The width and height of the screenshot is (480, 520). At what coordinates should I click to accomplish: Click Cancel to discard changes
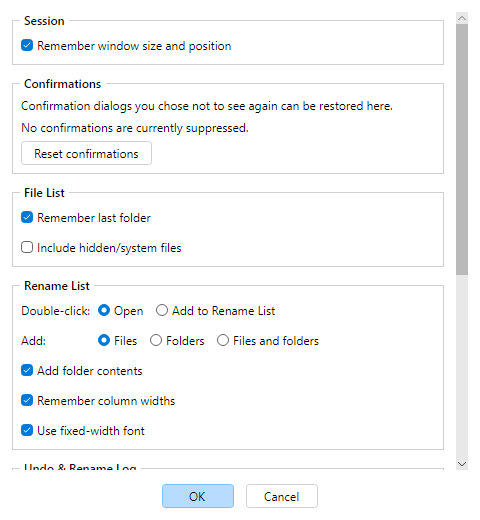coord(282,496)
